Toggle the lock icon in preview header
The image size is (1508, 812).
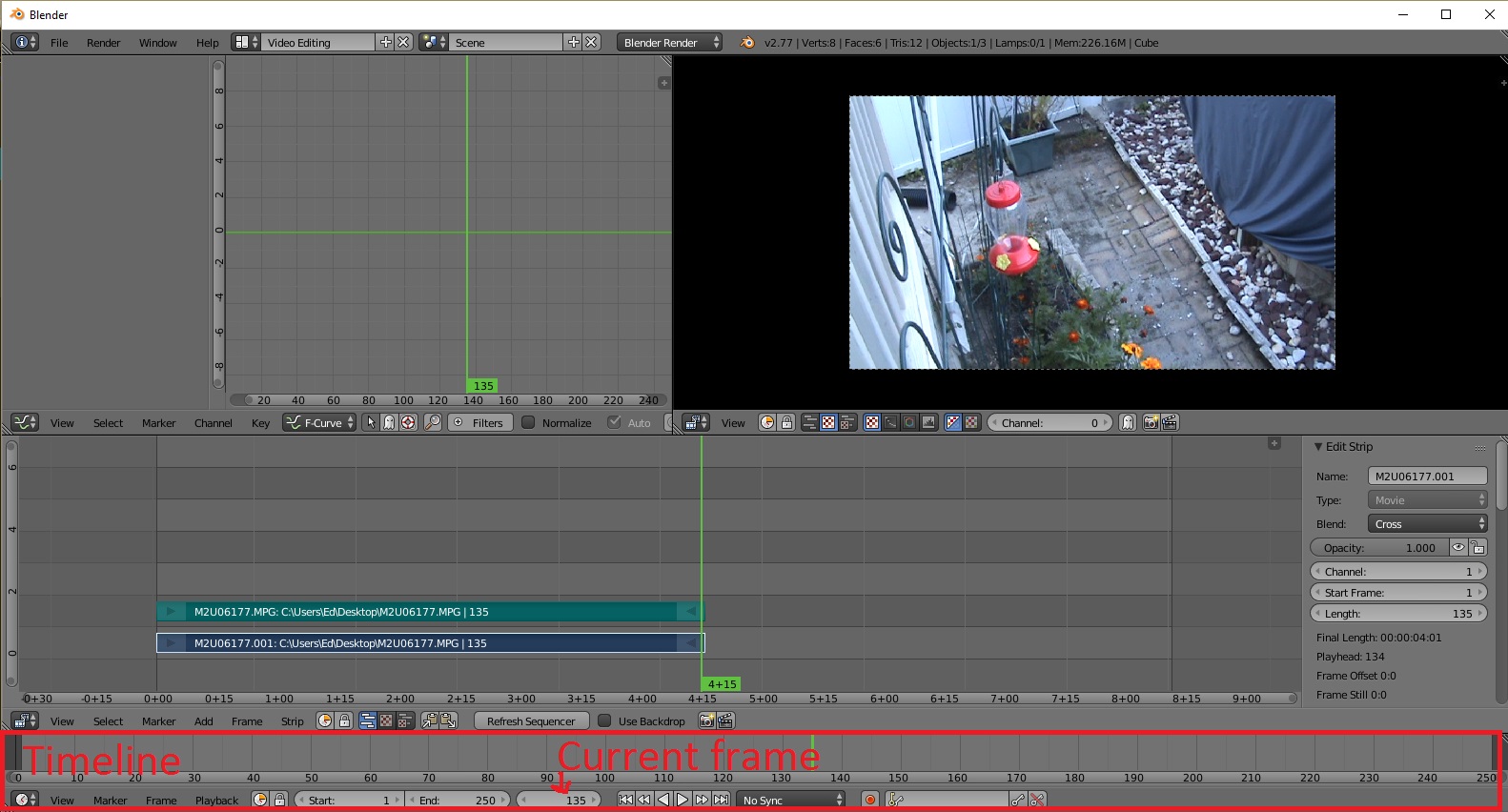786,422
